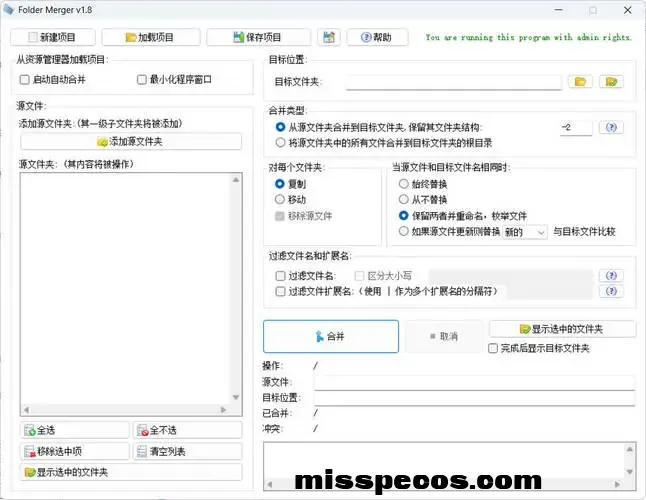This screenshot has height=500, width=646.
Task: Click the large 合并 (Merge) button
Action: click(x=331, y=336)
